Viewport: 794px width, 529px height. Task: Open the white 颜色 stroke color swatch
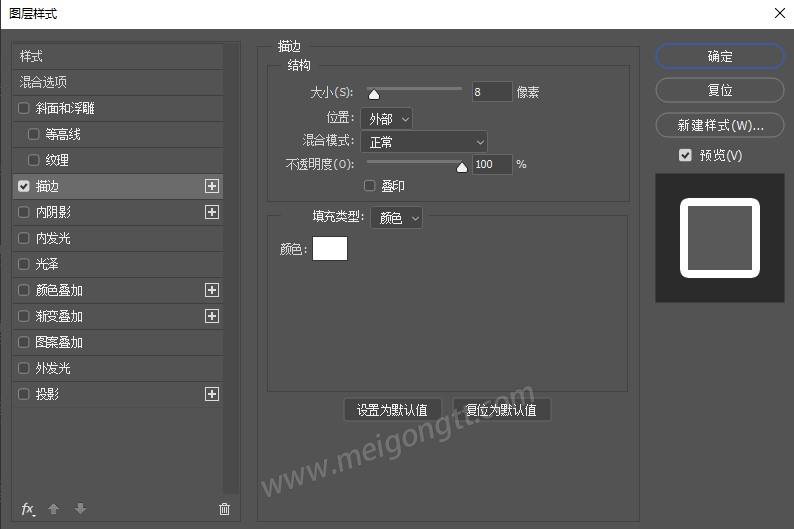330,249
